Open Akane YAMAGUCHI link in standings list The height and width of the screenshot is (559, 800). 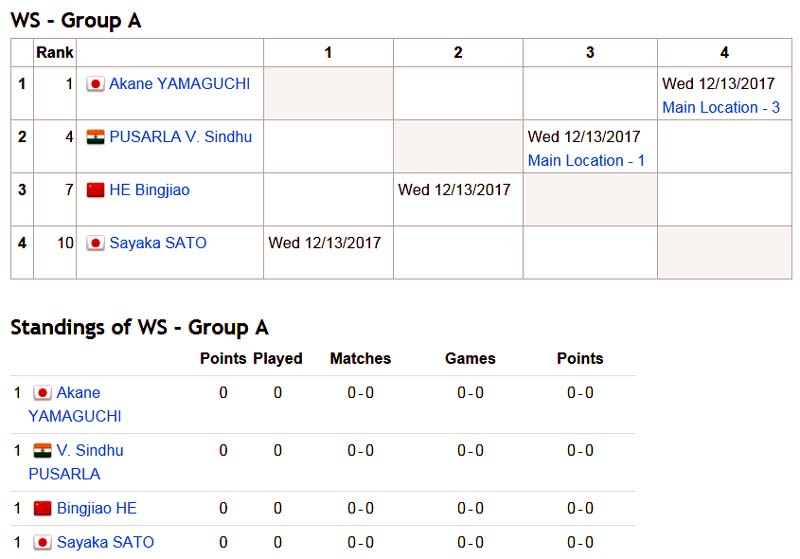point(75,404)
